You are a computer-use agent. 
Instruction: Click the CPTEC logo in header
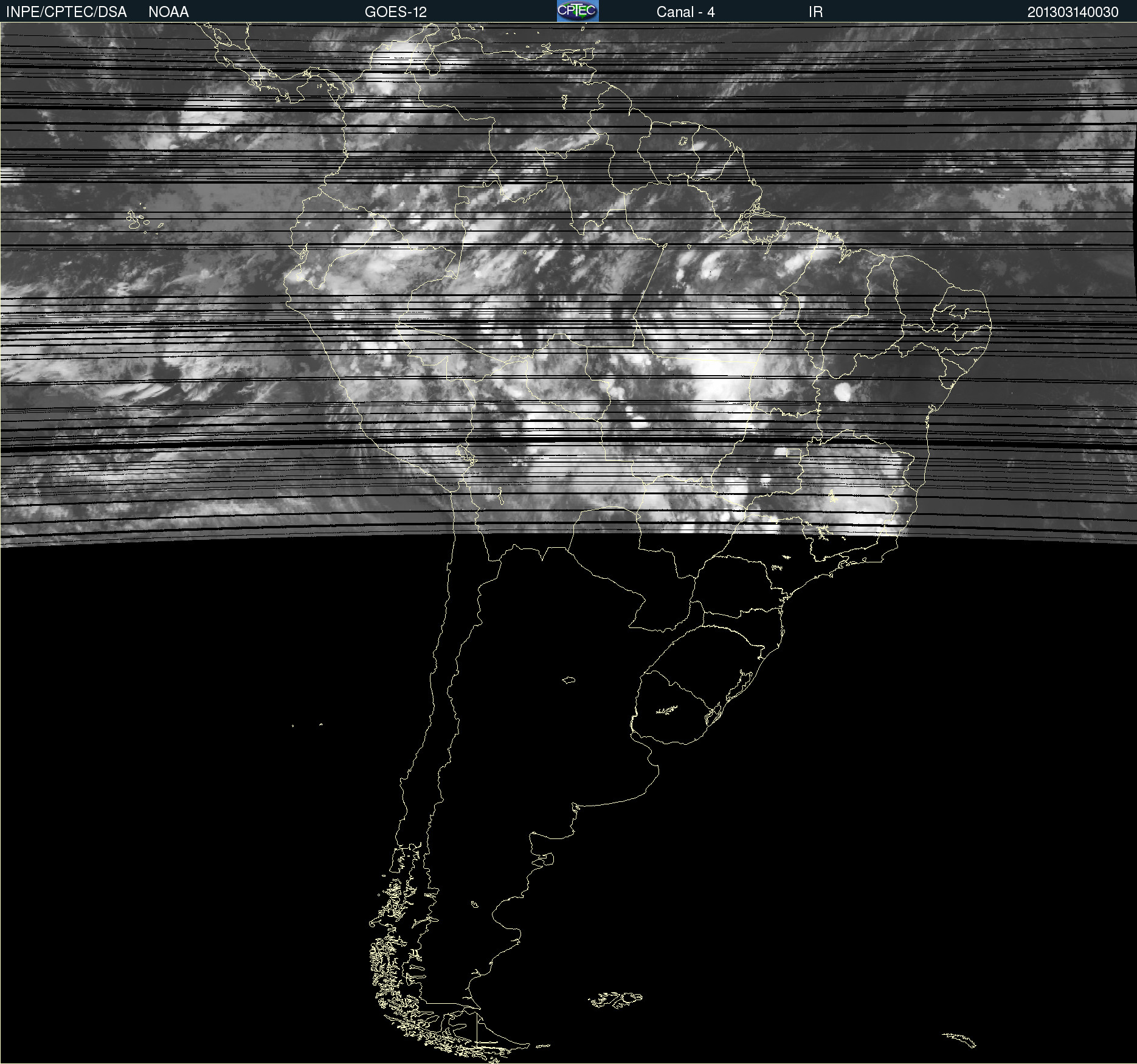coord(578,11)
